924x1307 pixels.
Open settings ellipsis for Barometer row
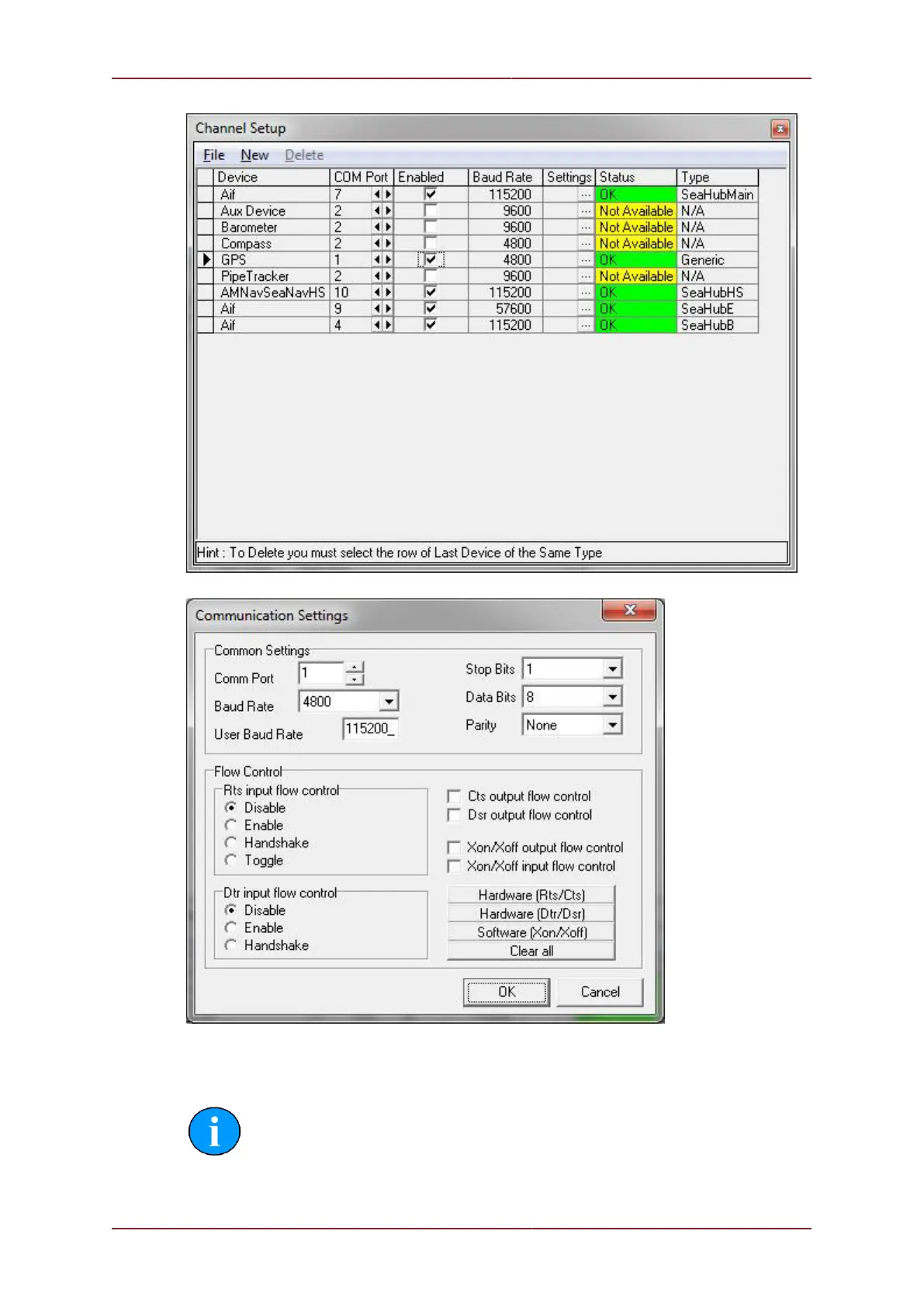point(586,227)
